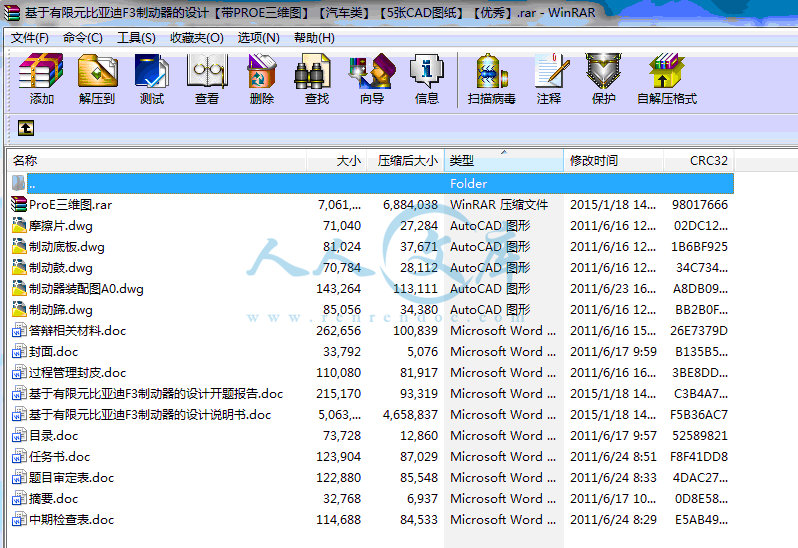The height and width of the screenshot is (548, 798).
Task: Click the packed size value 113,111
Action: coord(415,289)
